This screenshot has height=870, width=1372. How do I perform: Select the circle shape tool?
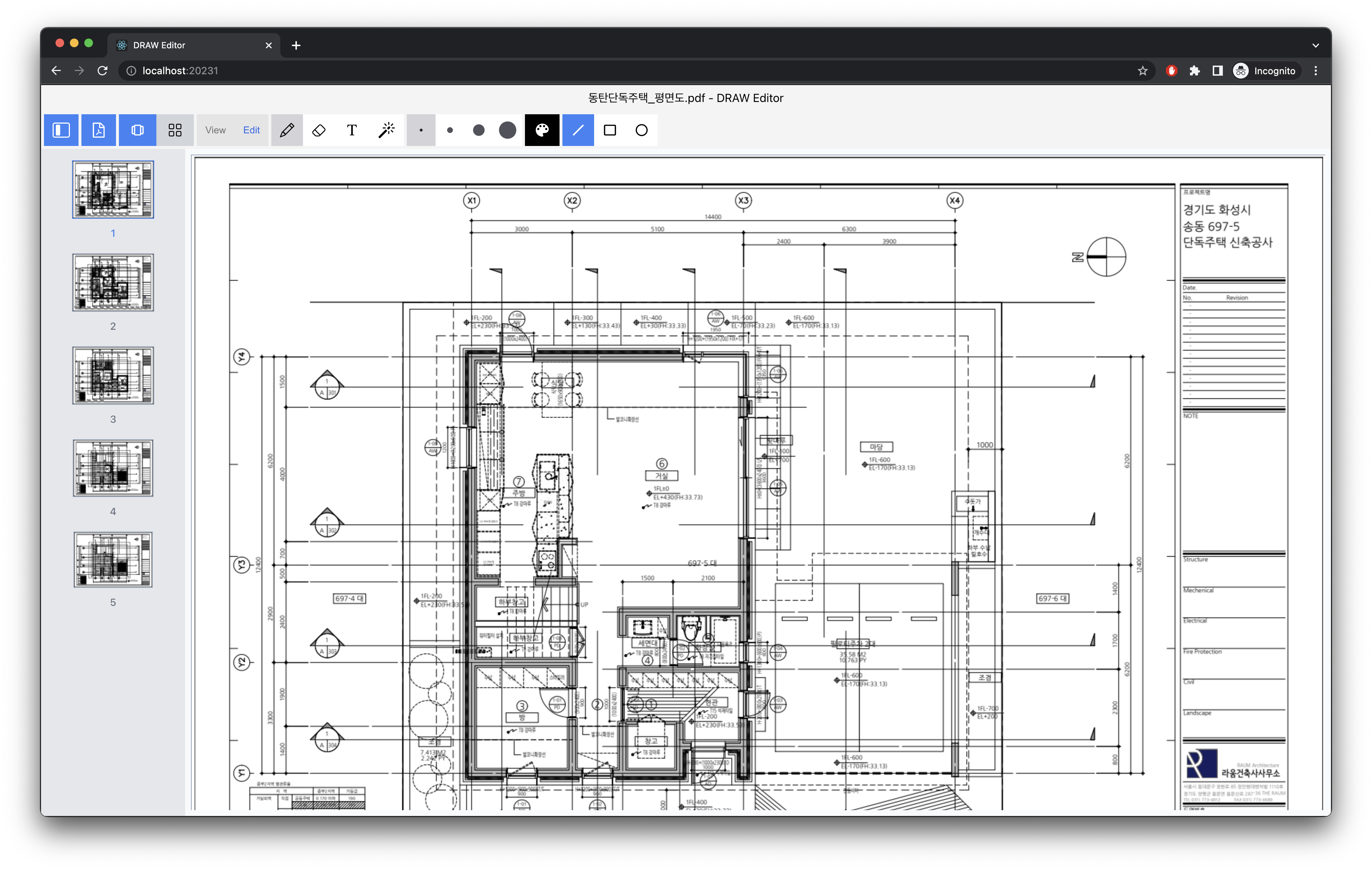[x=641, y=130]
